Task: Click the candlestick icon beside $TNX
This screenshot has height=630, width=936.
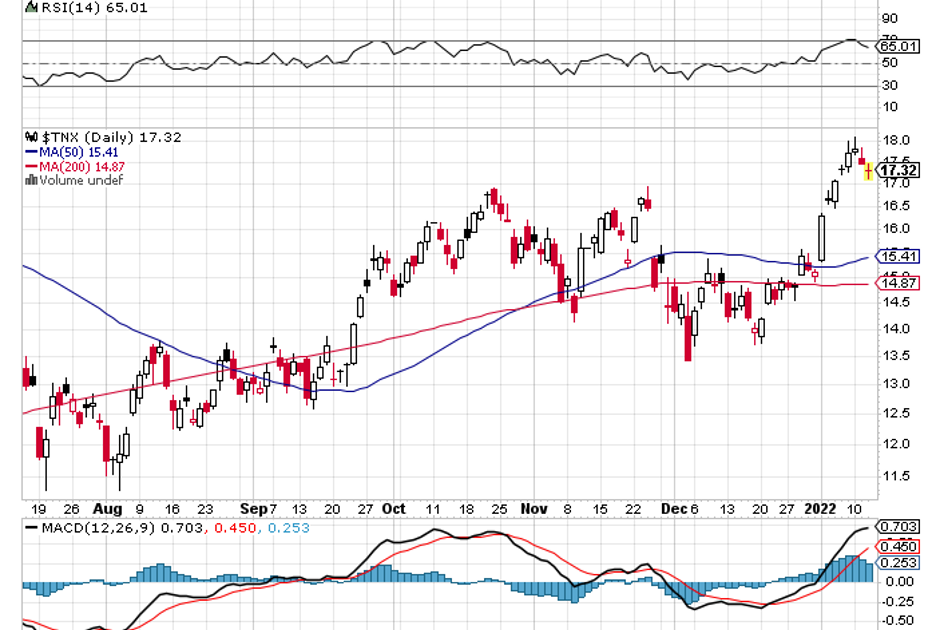Action: 29,137
